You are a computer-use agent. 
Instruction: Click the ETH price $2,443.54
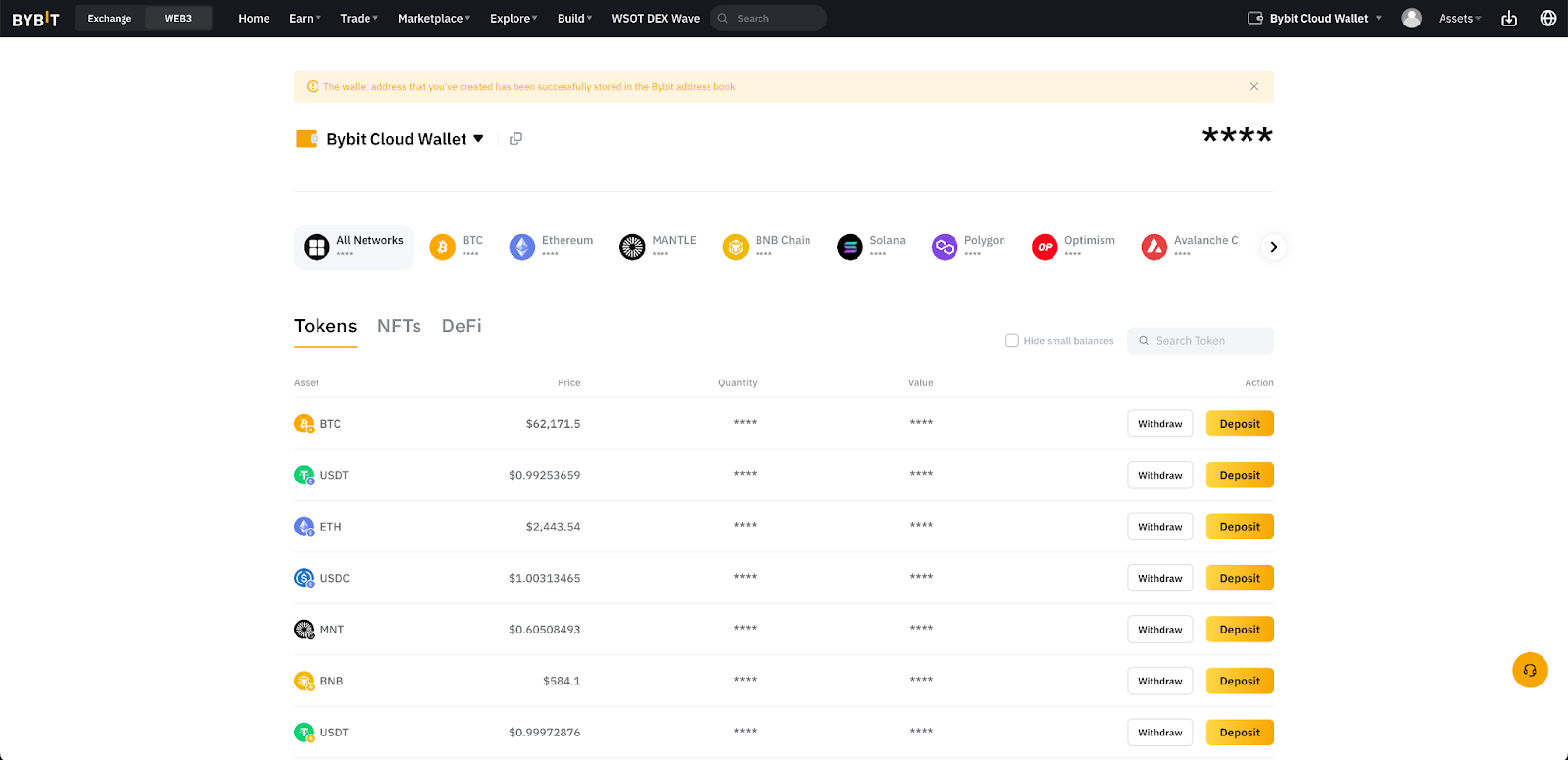click(x=553, y=527)
